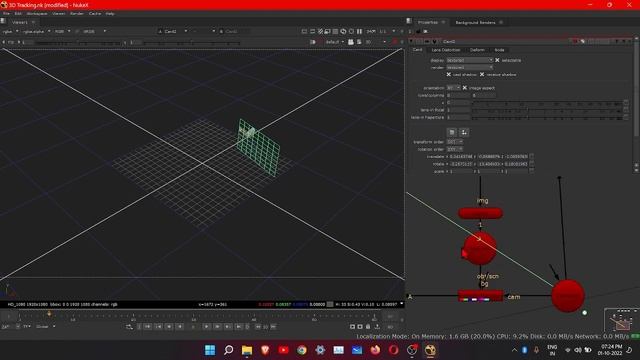Image resolution: width=640 pixels, height=360 pixels.
Task: Click the Properties pane menu icon
Action: click(409, 21)
